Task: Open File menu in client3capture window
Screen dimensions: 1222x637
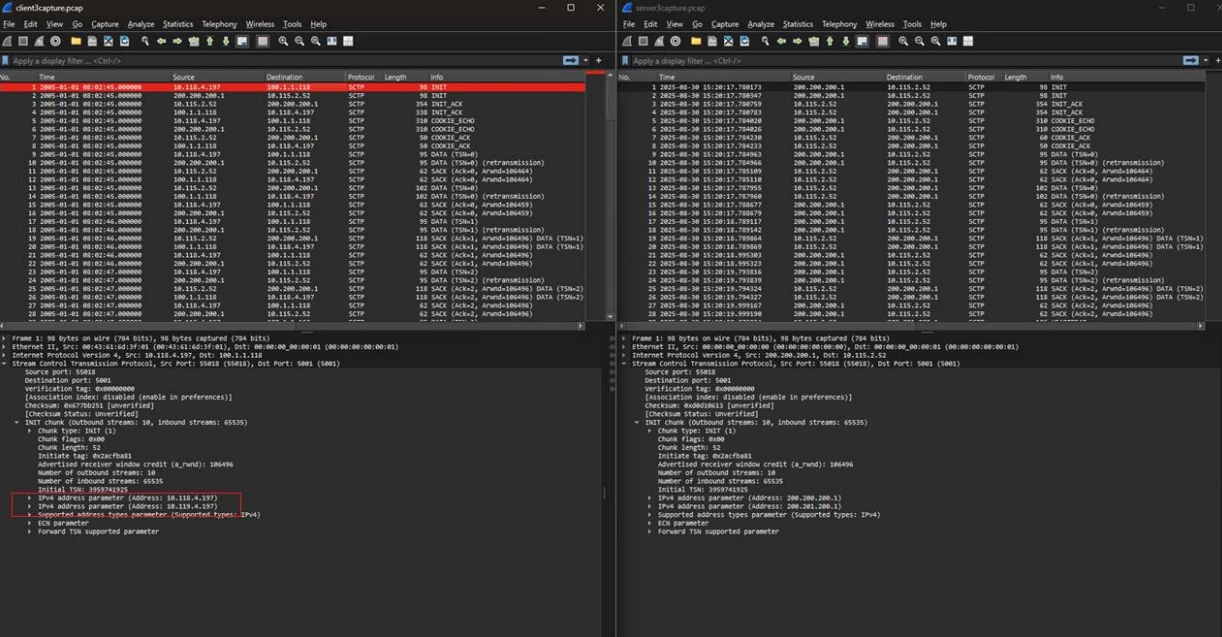Action: (9, 24)
